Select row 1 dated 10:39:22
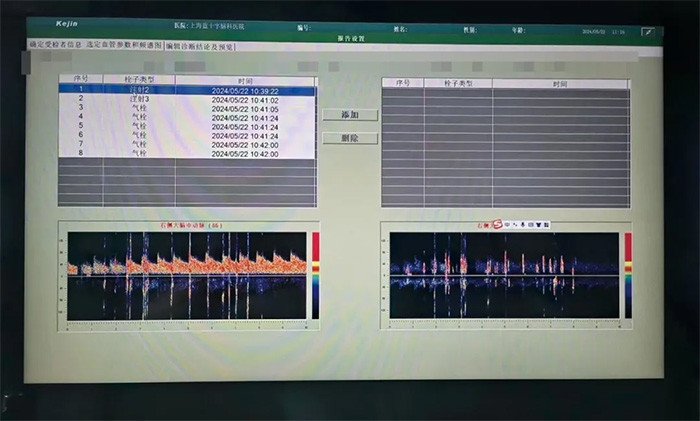Image resolution: width=700 pixels, height=421 pixels. click(187, 90)
